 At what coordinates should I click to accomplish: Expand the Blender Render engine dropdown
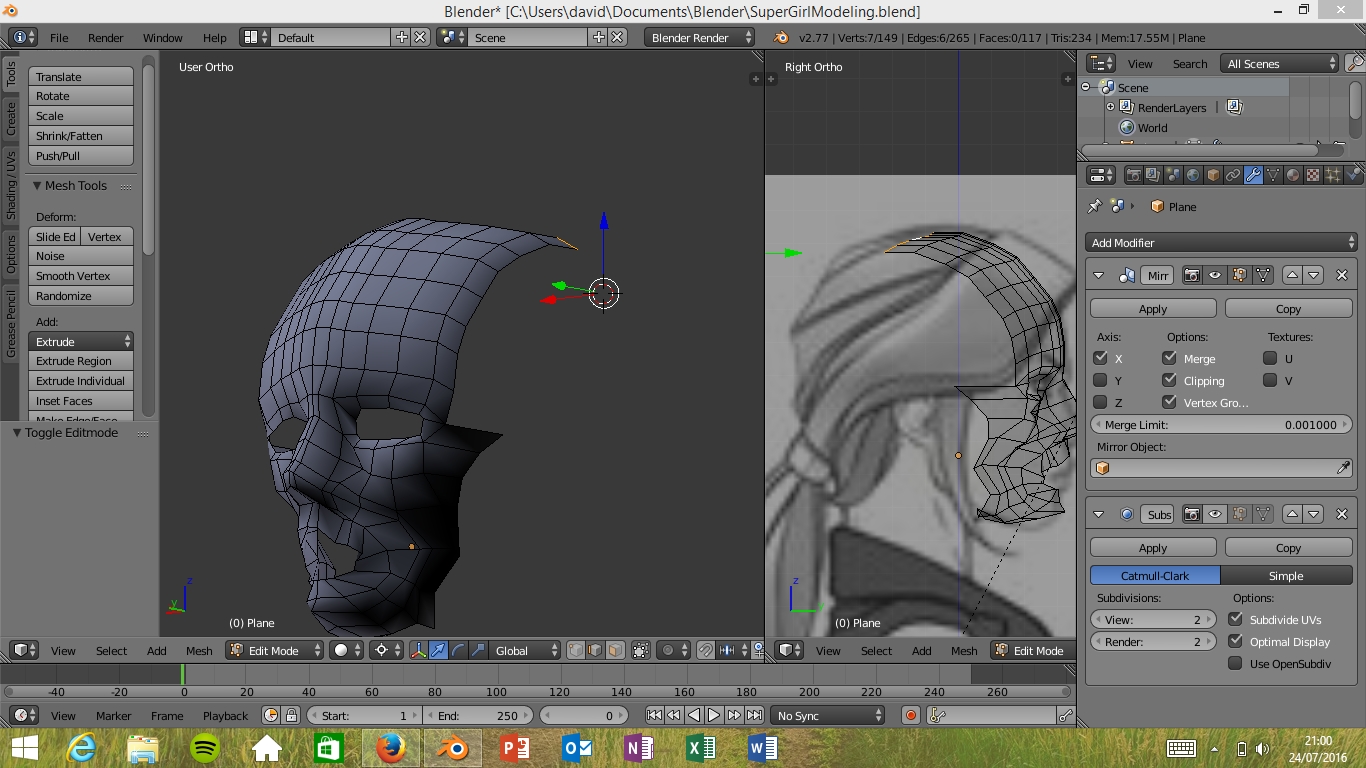(700, 37)
